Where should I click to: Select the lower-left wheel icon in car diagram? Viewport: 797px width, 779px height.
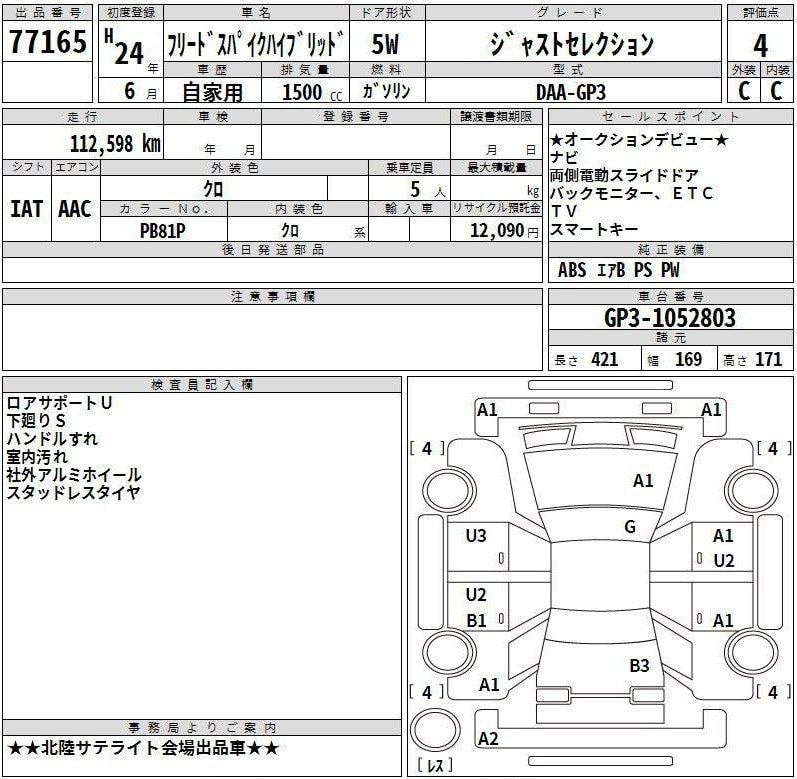click(441, 653)
